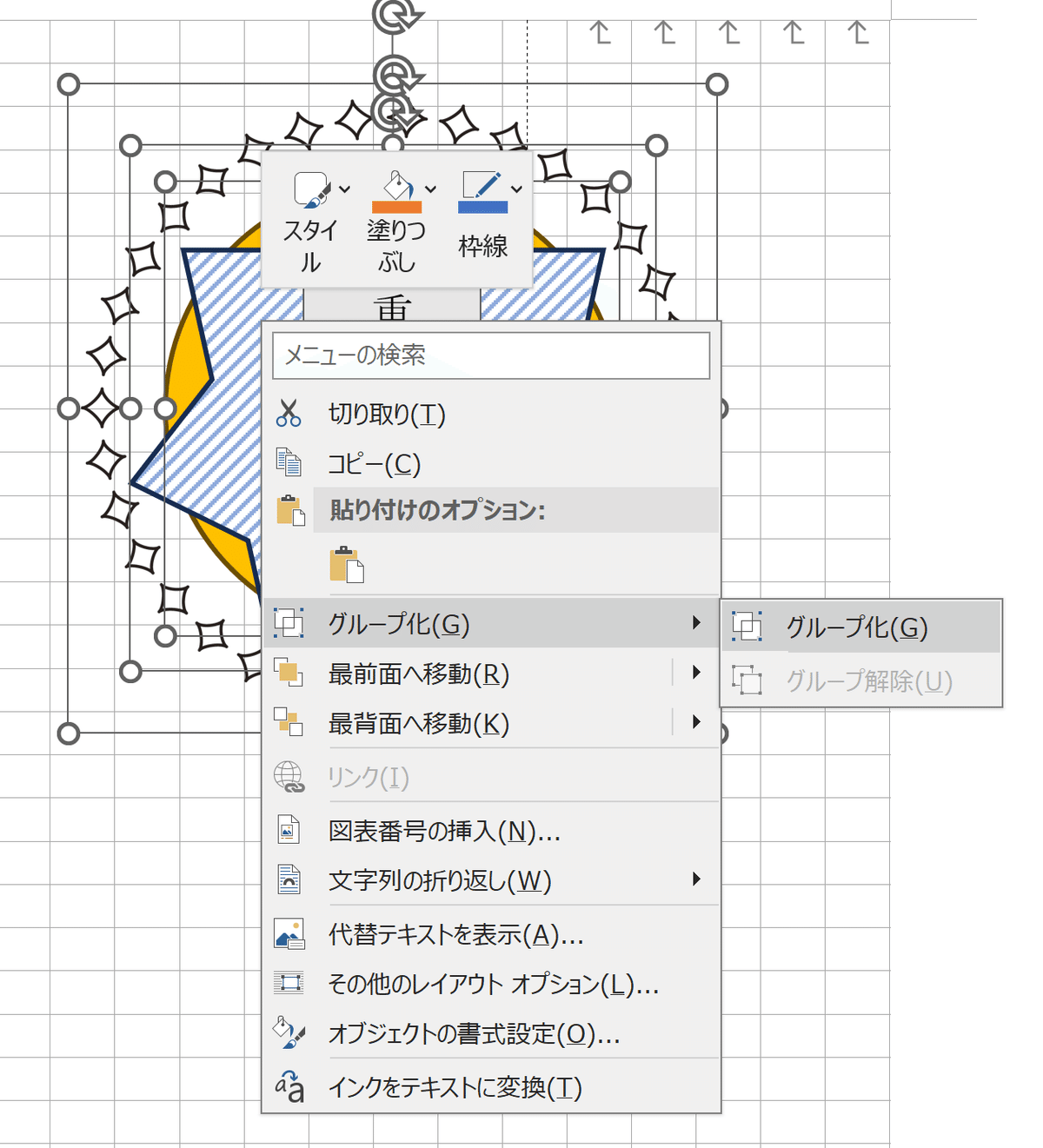Click the top-right outer selection handle
The width and height of the screenshot is (1043, 1148).
click(x=717, y=84)
